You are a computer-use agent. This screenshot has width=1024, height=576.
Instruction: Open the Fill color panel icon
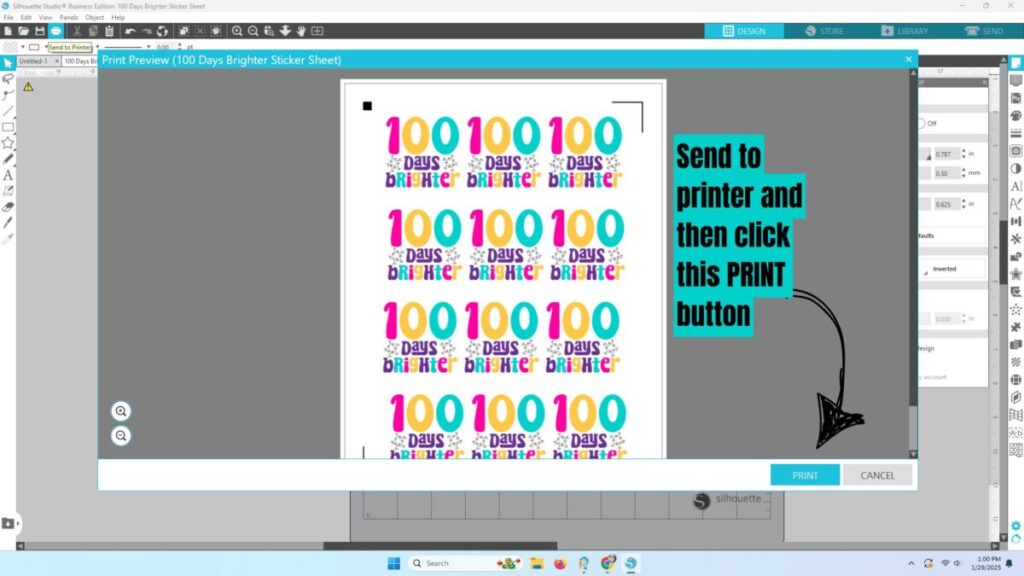1016,116
